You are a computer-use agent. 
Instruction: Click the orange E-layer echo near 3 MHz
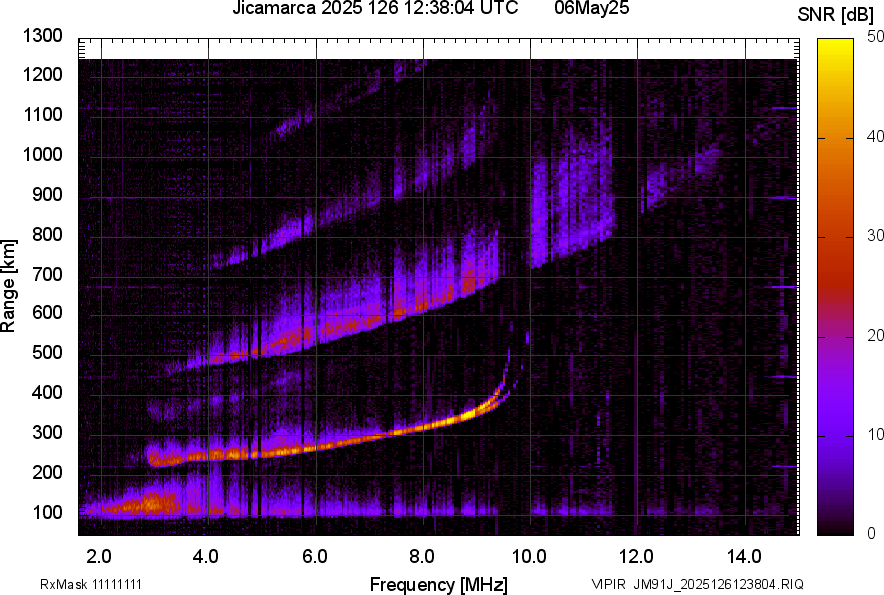pos(149,504)
